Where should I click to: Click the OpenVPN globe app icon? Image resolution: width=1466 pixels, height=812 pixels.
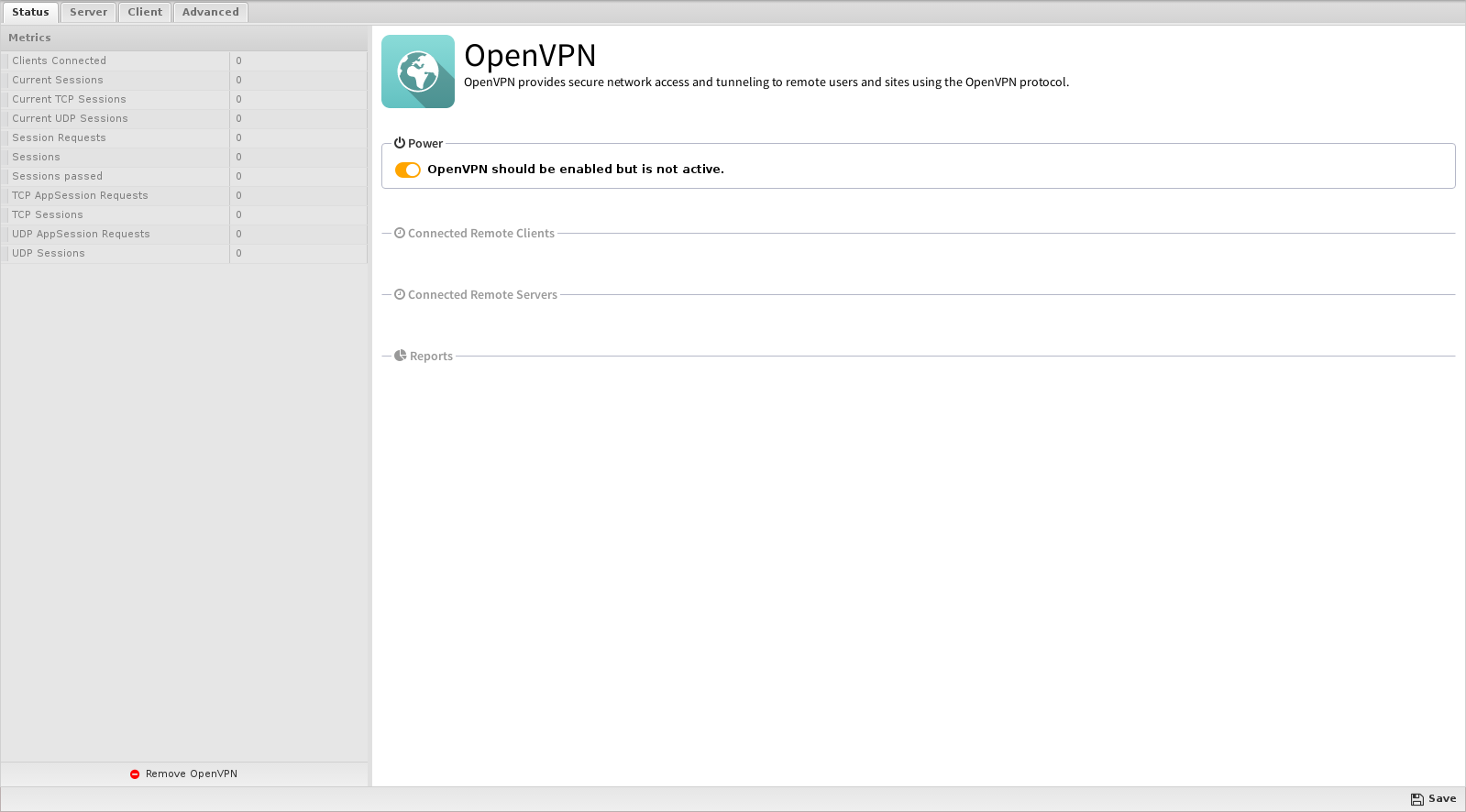click(418, 71)
